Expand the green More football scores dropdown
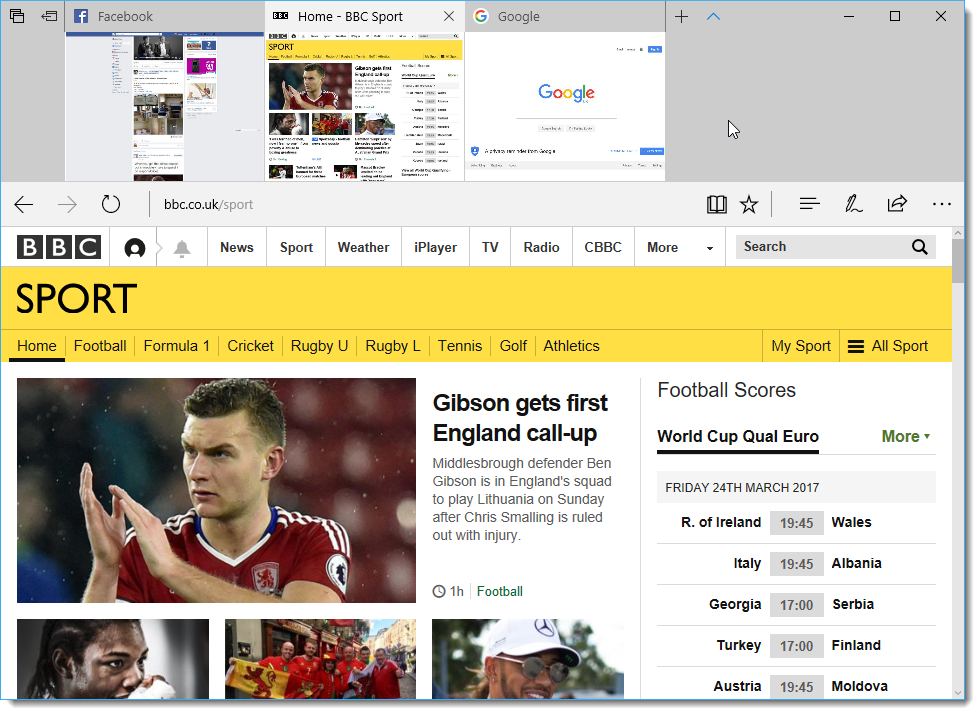 tap(905, 436)
